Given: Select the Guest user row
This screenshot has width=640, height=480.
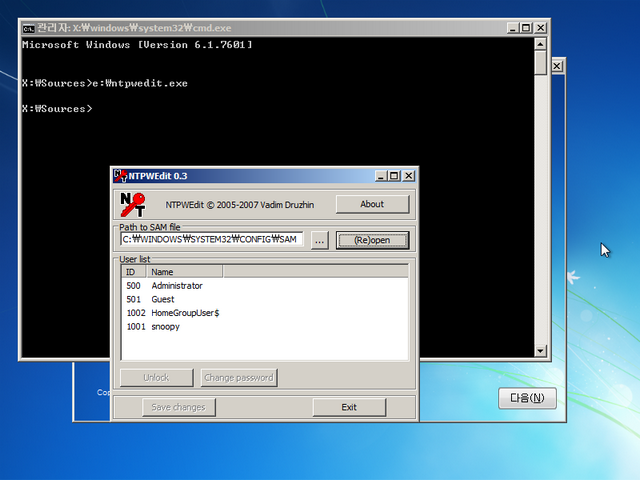Looking at the screenshot, I should (x=264, y=299).
